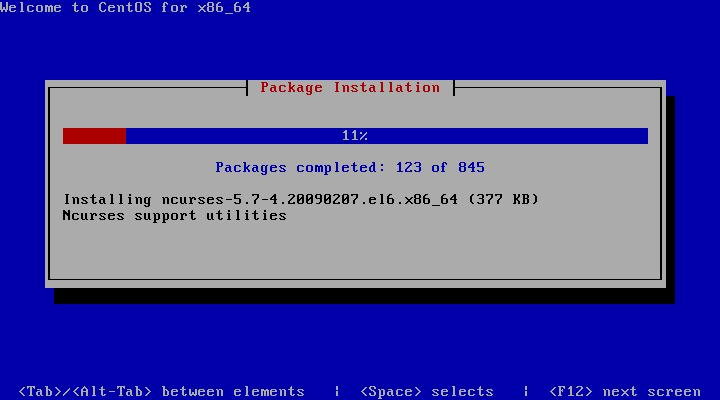The image size is (720, 400).
Task: Click the Package Installation dialog title
Action: point(350,87)
